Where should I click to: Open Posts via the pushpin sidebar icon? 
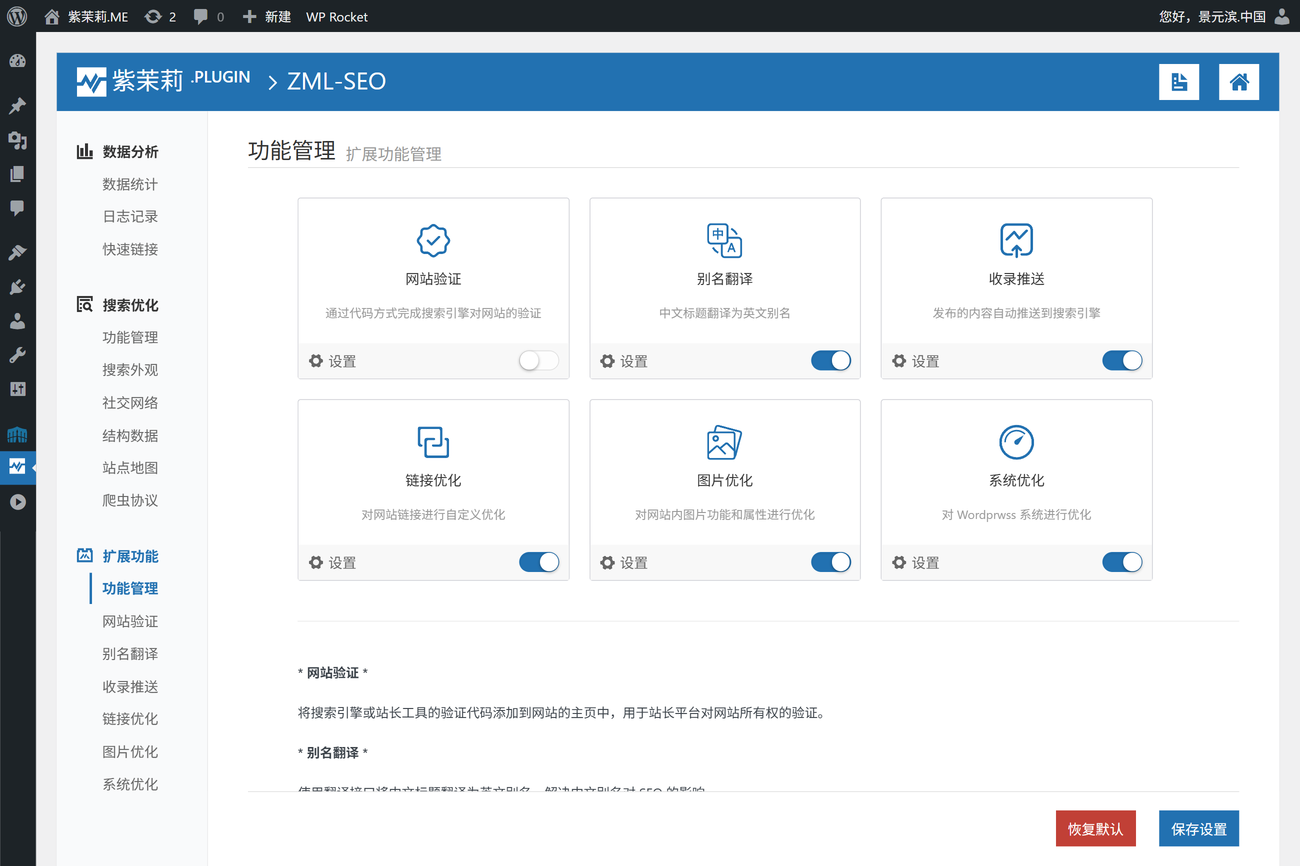click(17, 106)
